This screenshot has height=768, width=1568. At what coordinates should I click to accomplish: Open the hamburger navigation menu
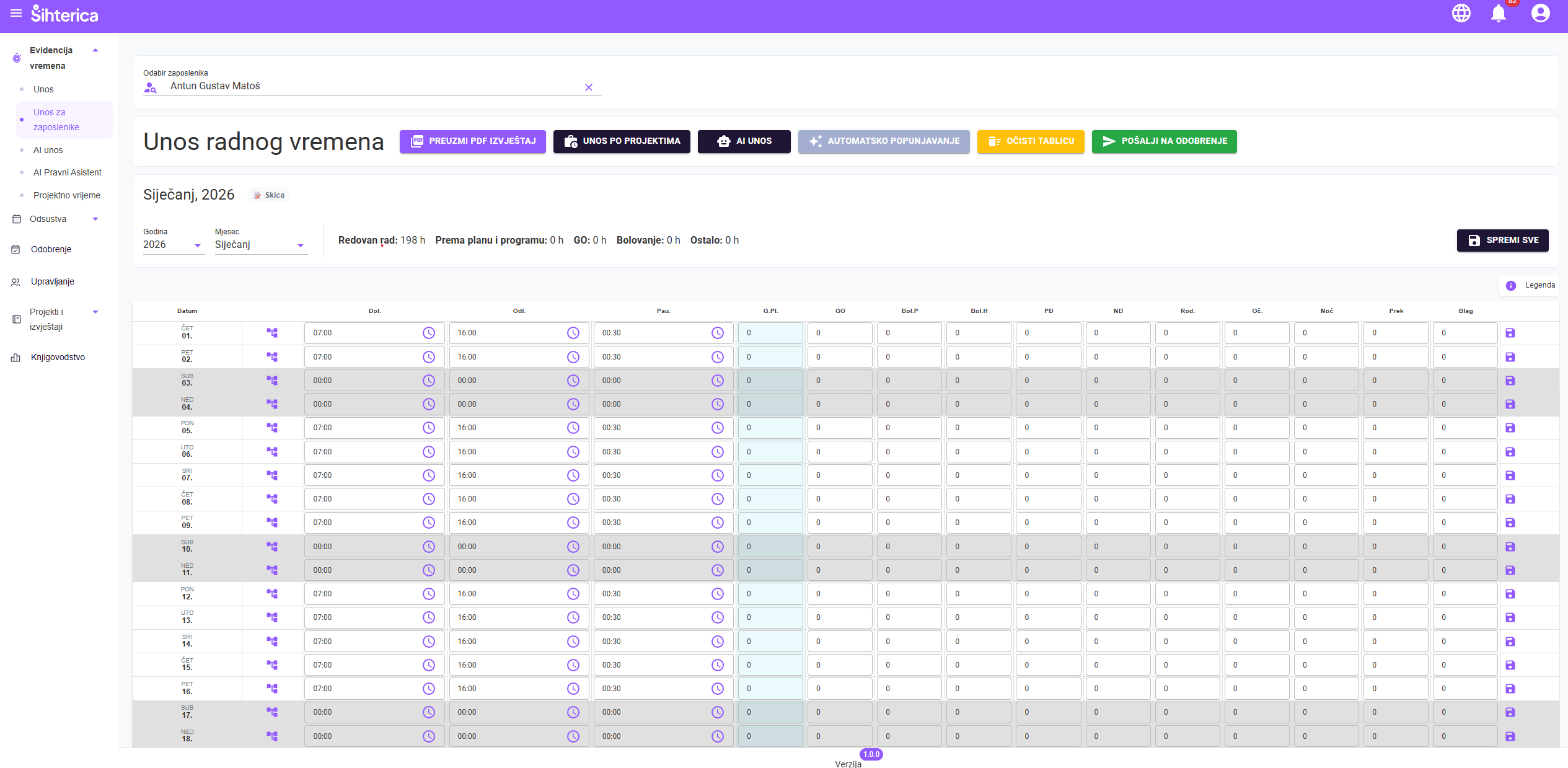click(16, 13)
